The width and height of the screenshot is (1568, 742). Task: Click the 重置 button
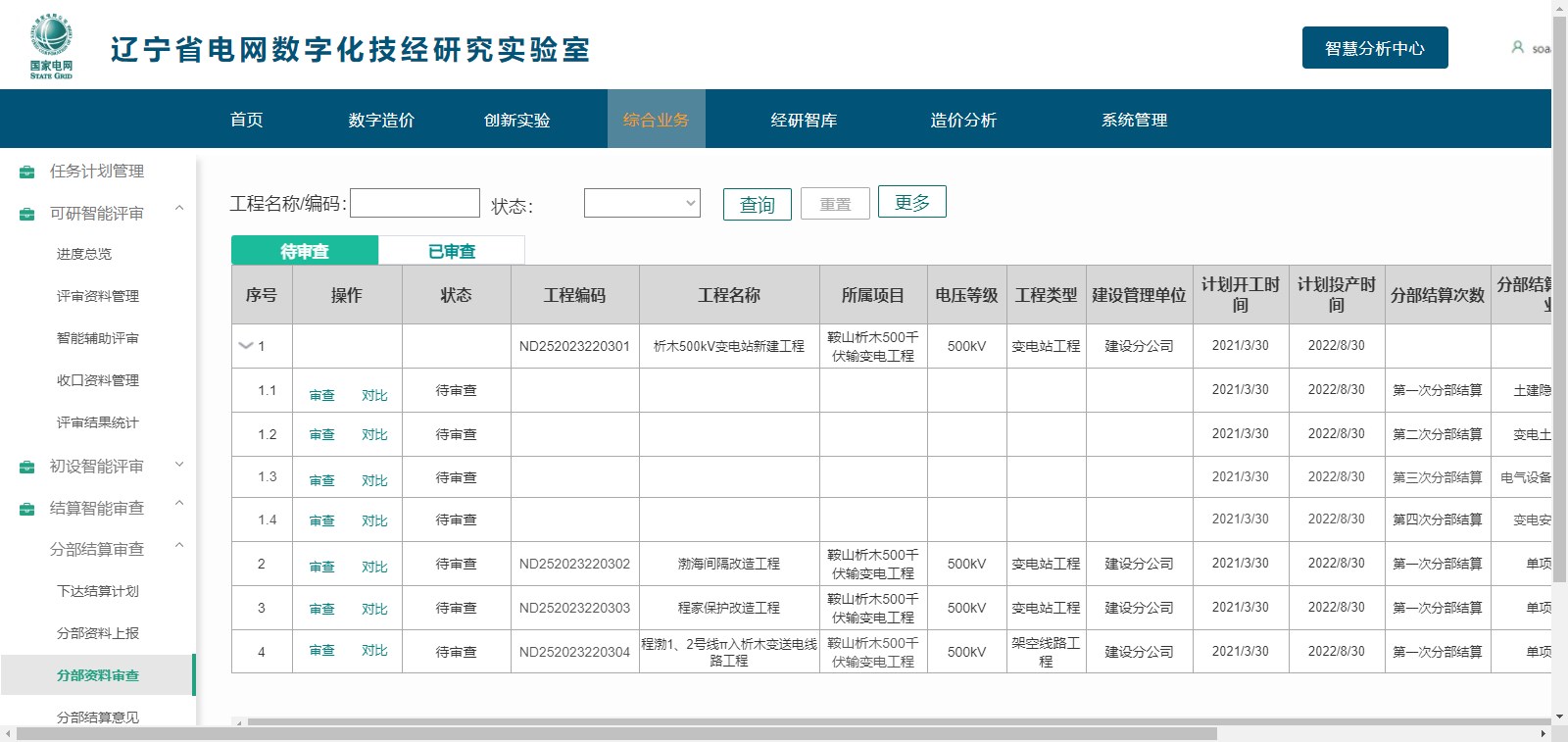[x=835, y=204]
